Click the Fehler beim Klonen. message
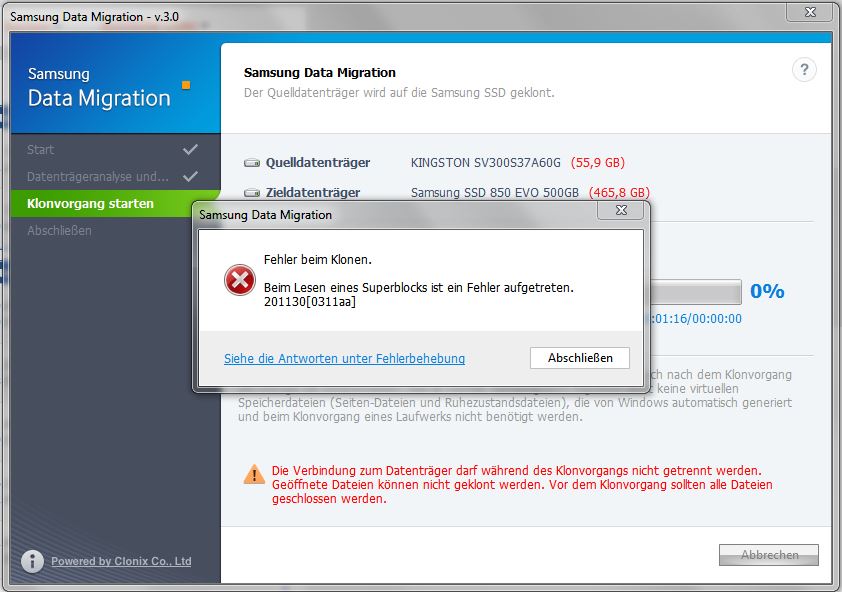Screen dimensions: 842x592 [318, 260]
